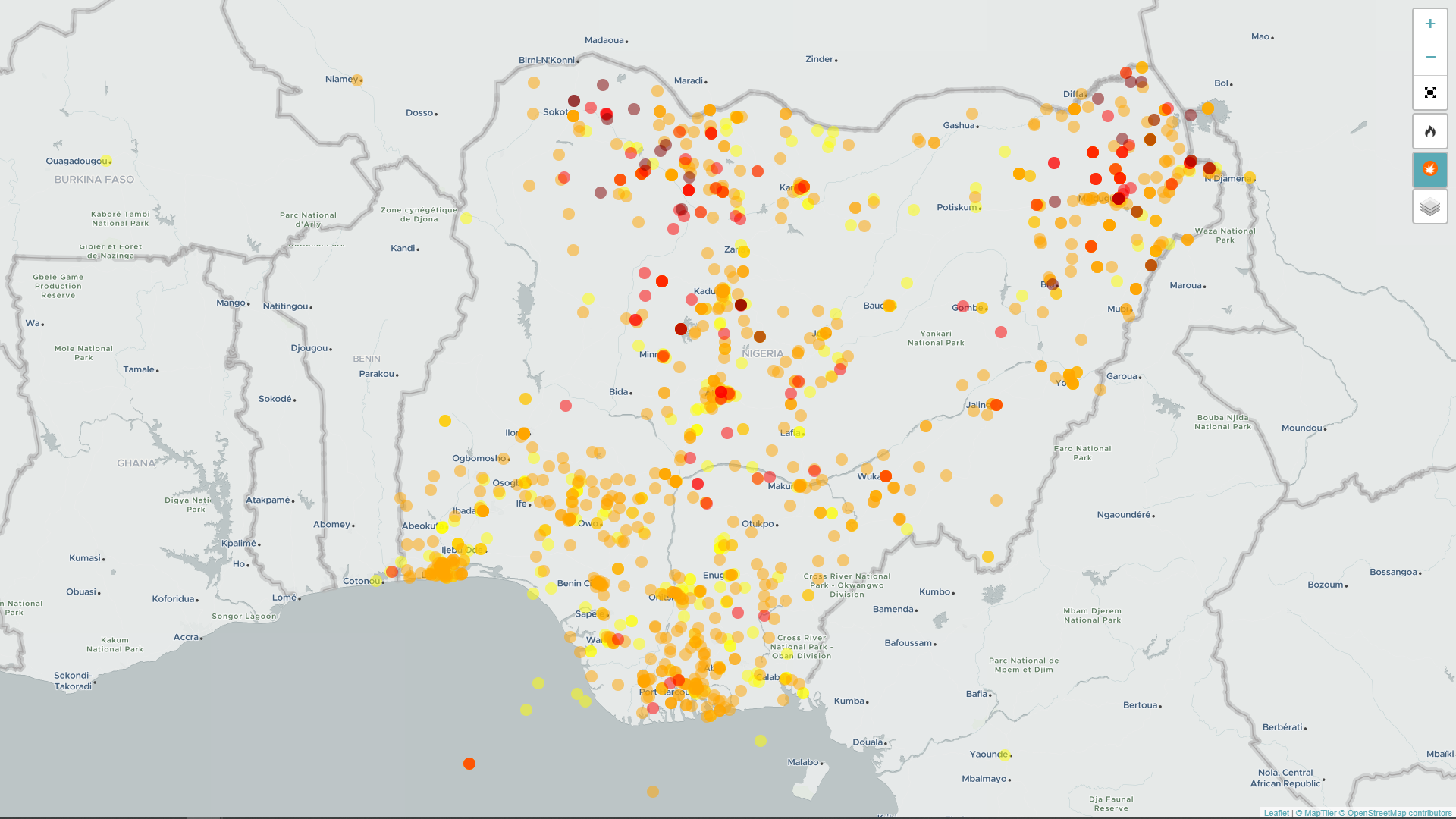The width and height of the screenshot is (1456, 819).
Task: Open the layer switcher to reveal layer options
Action: coord(1430,206)
